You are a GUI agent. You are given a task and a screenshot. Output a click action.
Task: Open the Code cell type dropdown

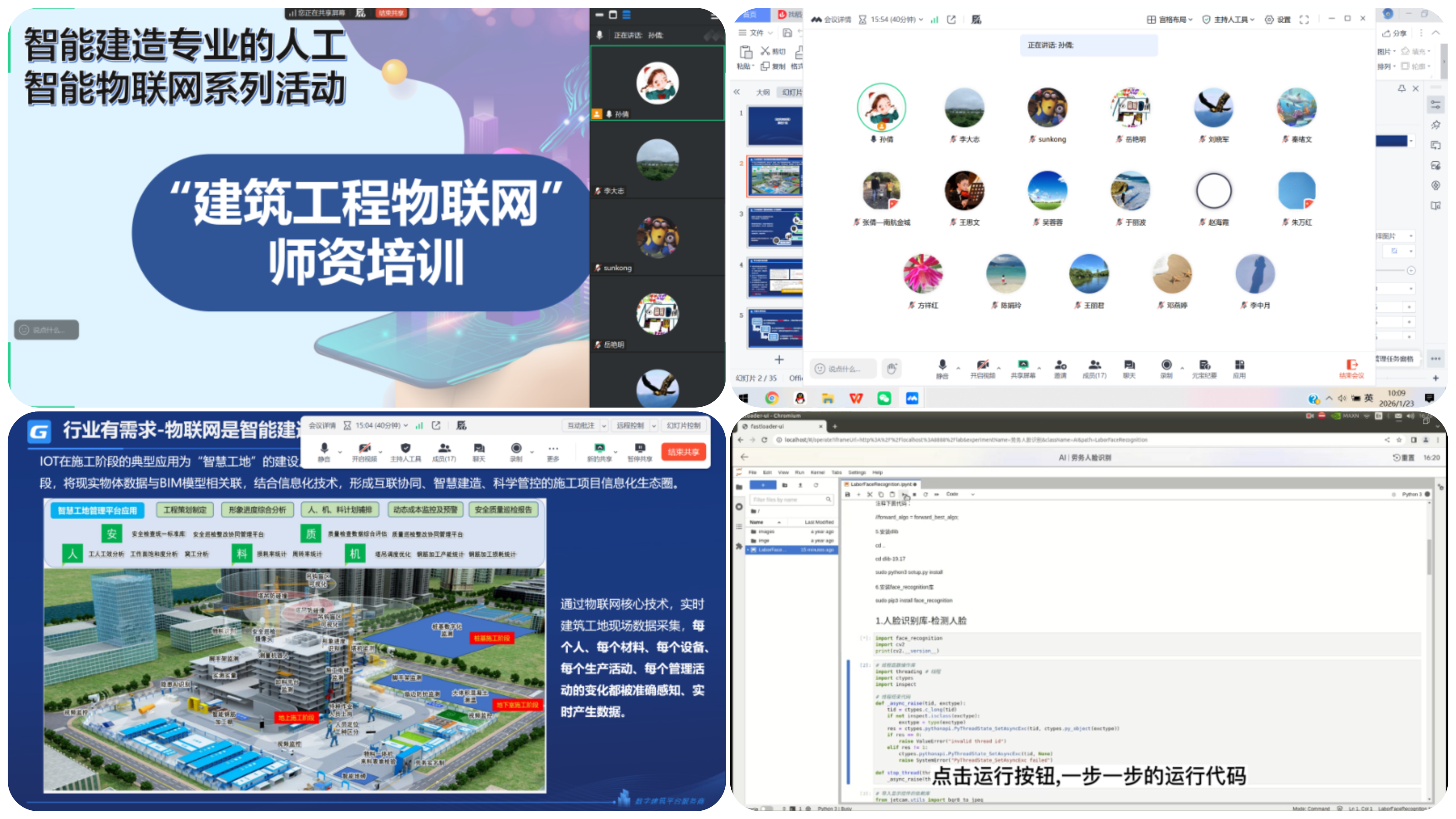click(961, 495)
